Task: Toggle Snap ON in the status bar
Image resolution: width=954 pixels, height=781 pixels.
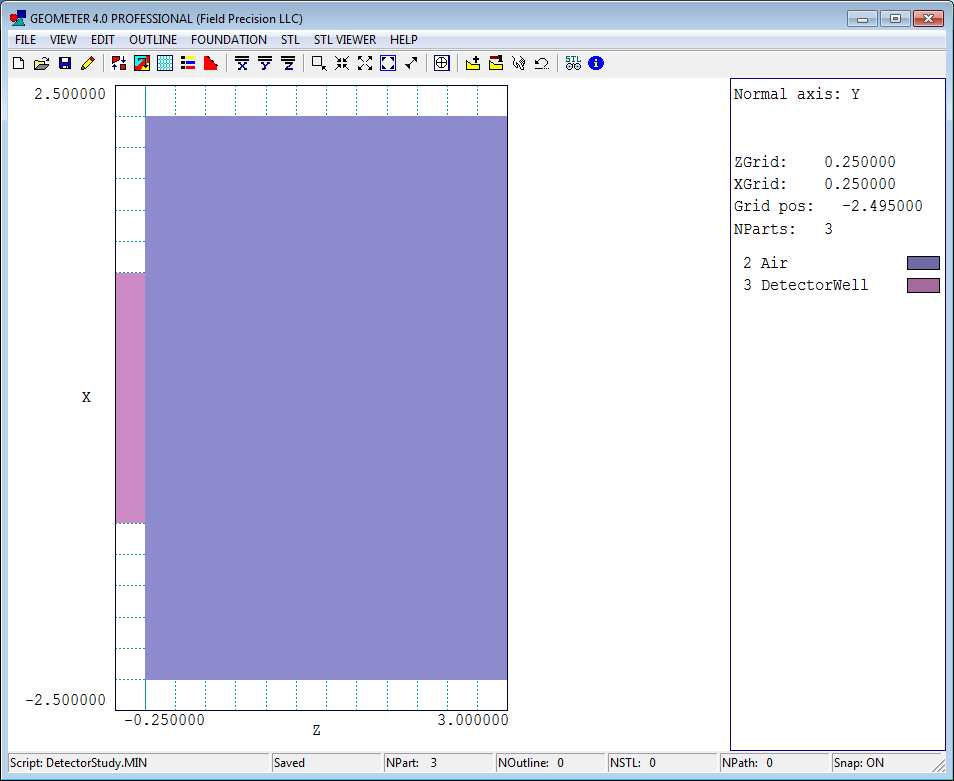Action: click(x=860, y=763)
